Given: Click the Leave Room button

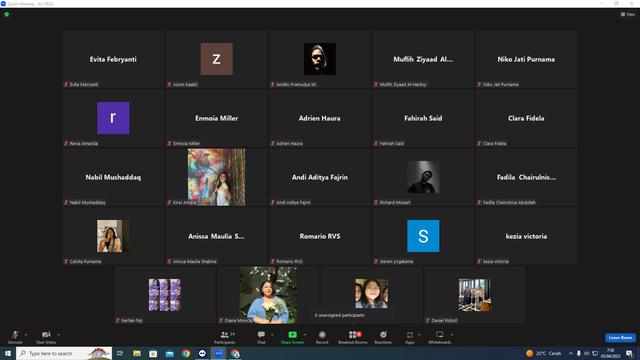Looking at the screenshot, I should 620,338.
